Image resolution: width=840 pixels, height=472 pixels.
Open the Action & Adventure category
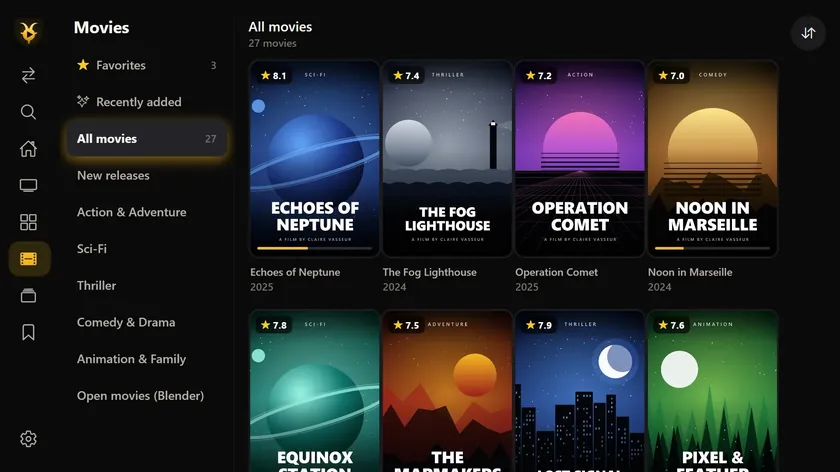click(146, 212)
